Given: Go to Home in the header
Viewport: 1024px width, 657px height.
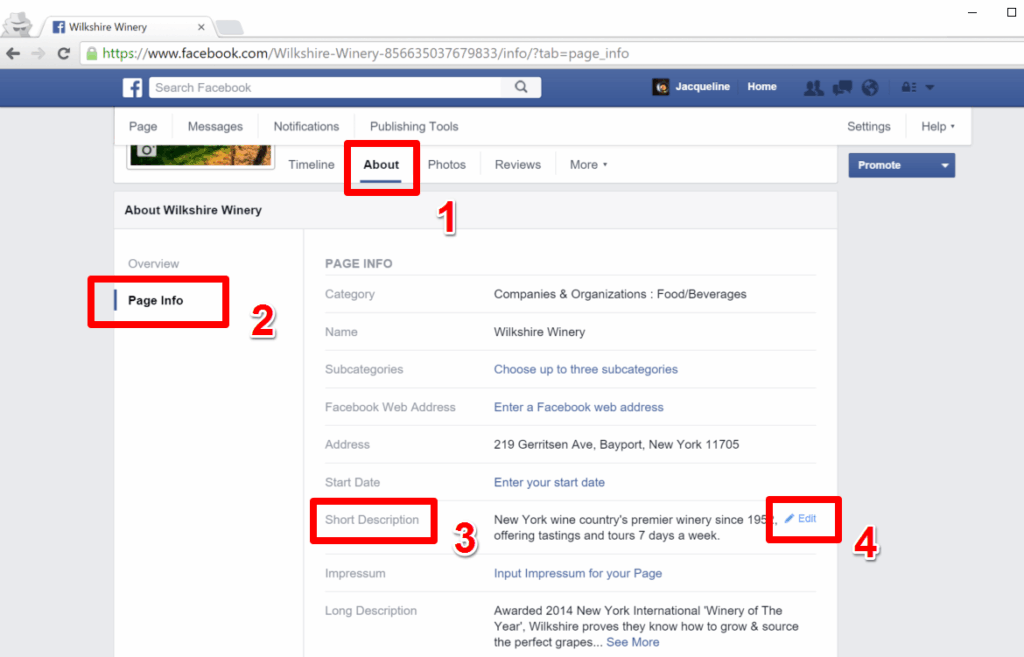Looking at the screenshot, I should tap(762, 87).
